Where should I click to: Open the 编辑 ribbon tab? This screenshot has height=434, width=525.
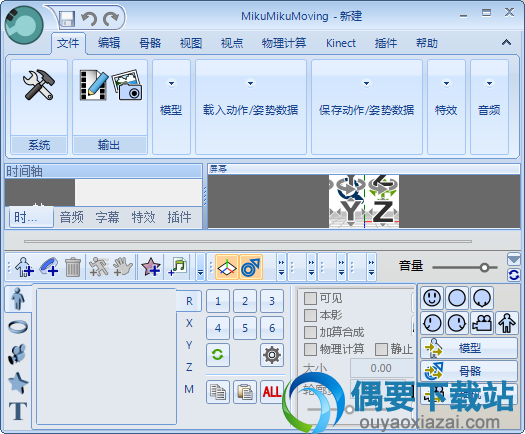pos(109,43)
